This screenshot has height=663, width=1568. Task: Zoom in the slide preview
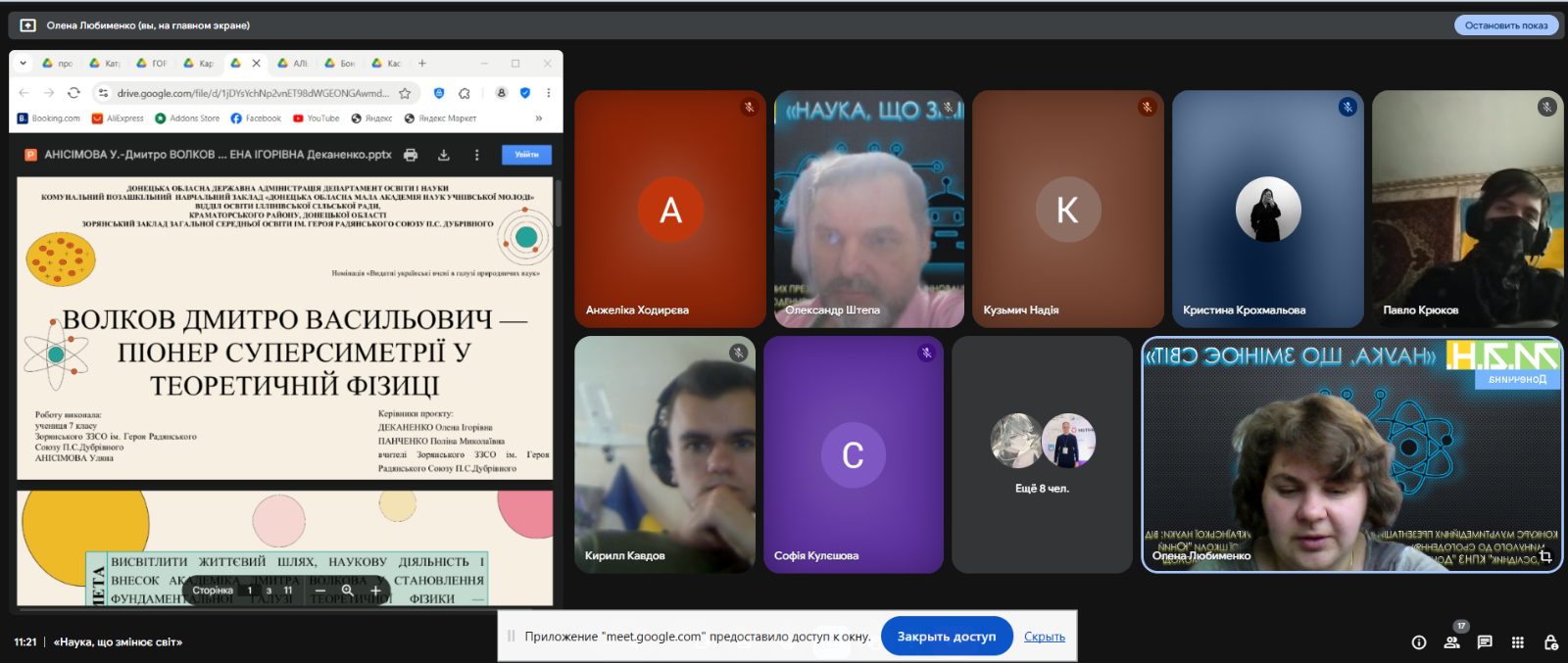click(375, 591)
